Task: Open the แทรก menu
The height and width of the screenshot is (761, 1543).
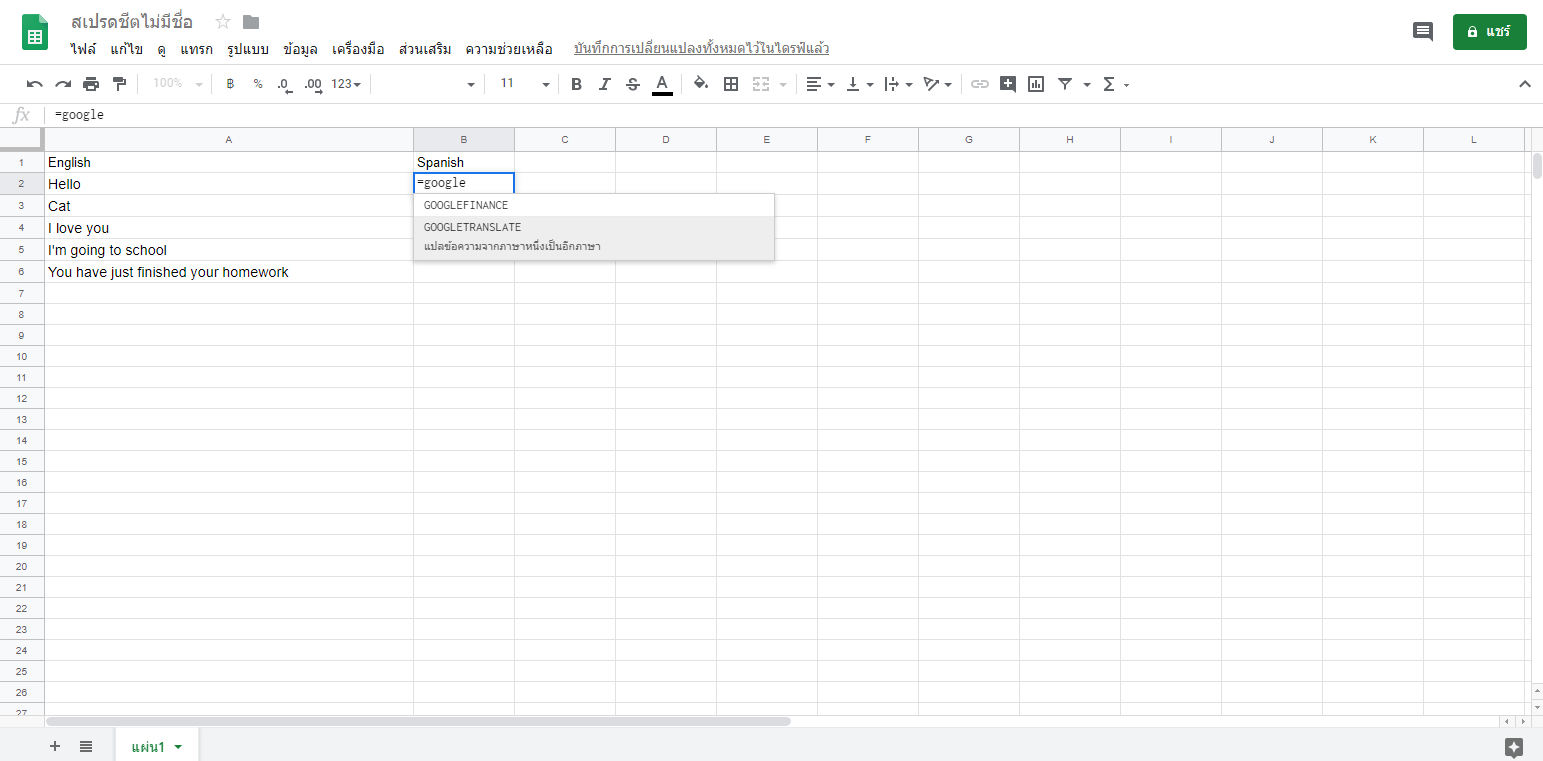Action: [197, 48]
